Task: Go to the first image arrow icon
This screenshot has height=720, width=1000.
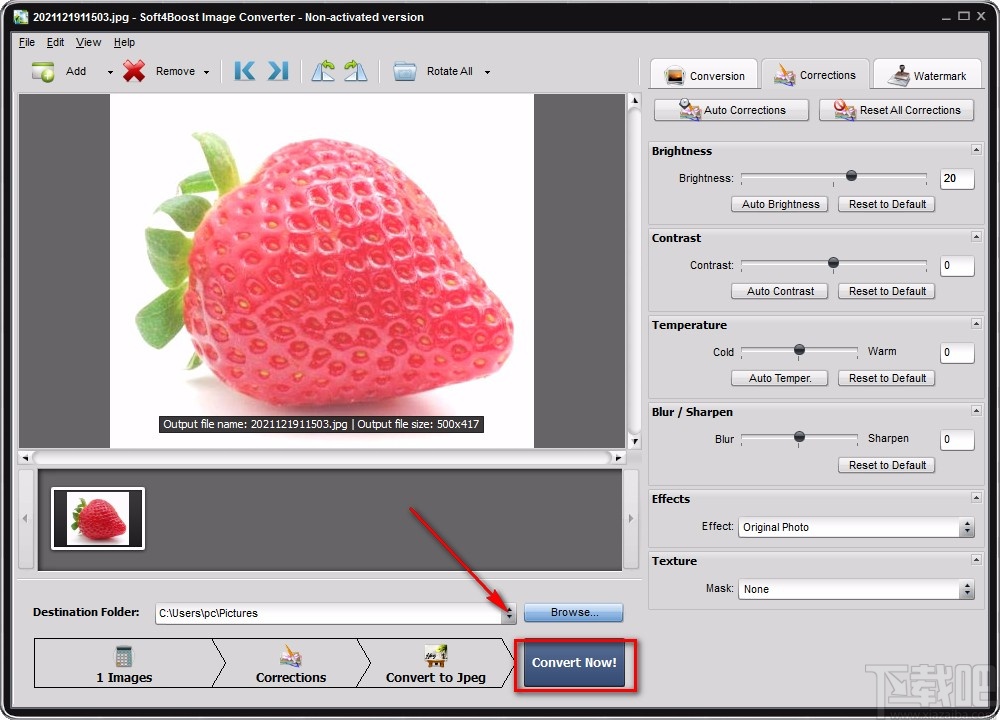Action: tap(244, 71)
